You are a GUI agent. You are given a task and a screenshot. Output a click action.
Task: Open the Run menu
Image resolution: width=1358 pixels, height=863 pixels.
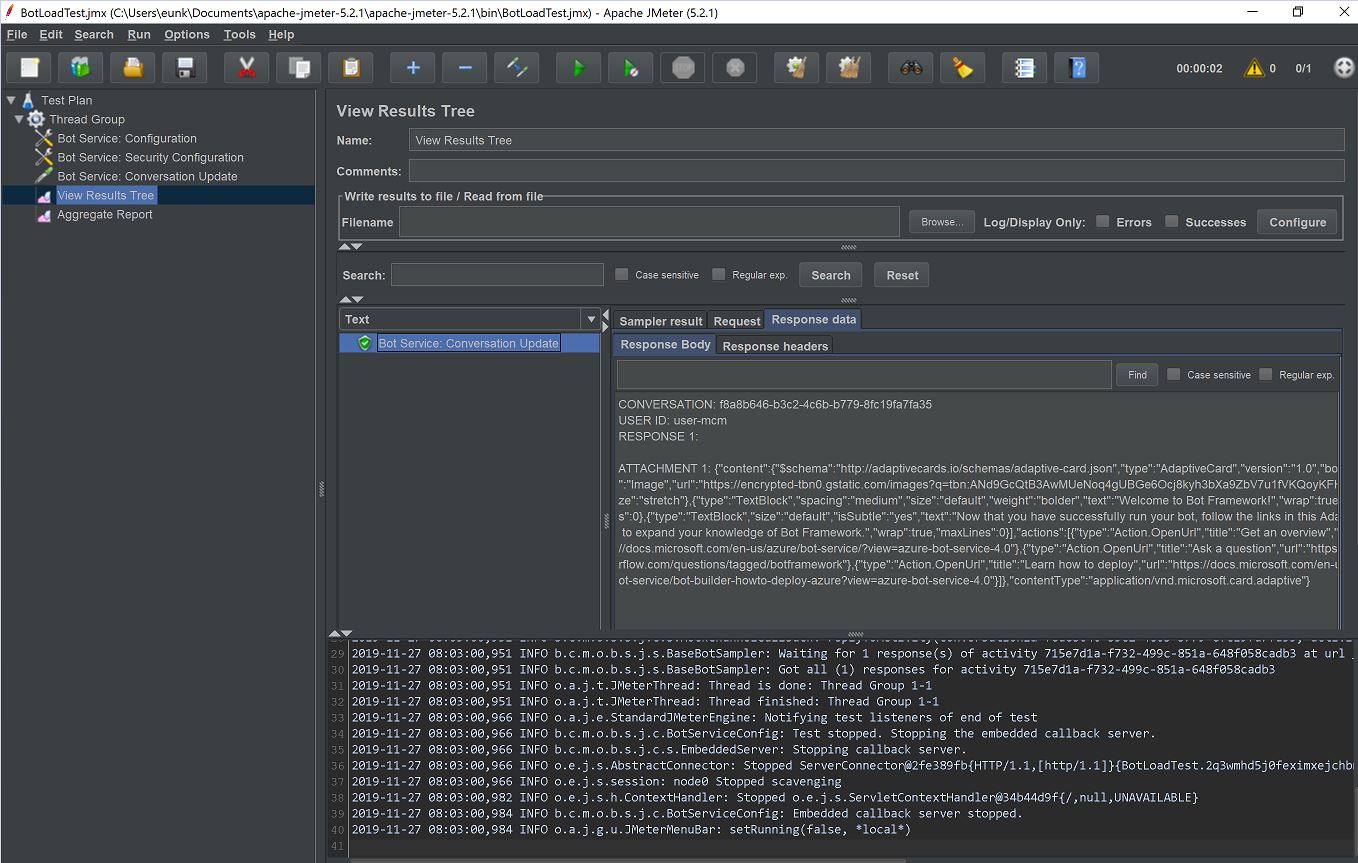point(139,34)
